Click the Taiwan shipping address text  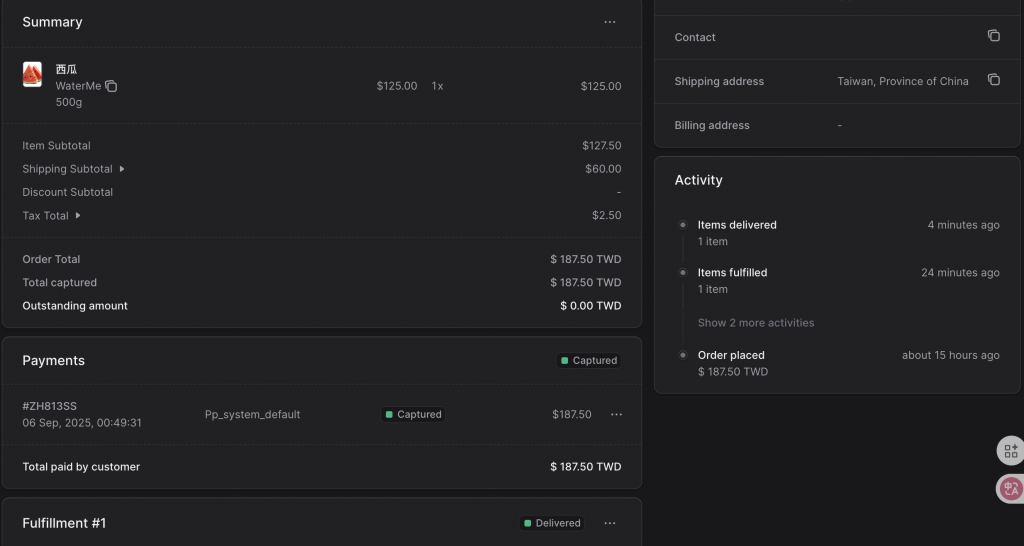point(902,81)
